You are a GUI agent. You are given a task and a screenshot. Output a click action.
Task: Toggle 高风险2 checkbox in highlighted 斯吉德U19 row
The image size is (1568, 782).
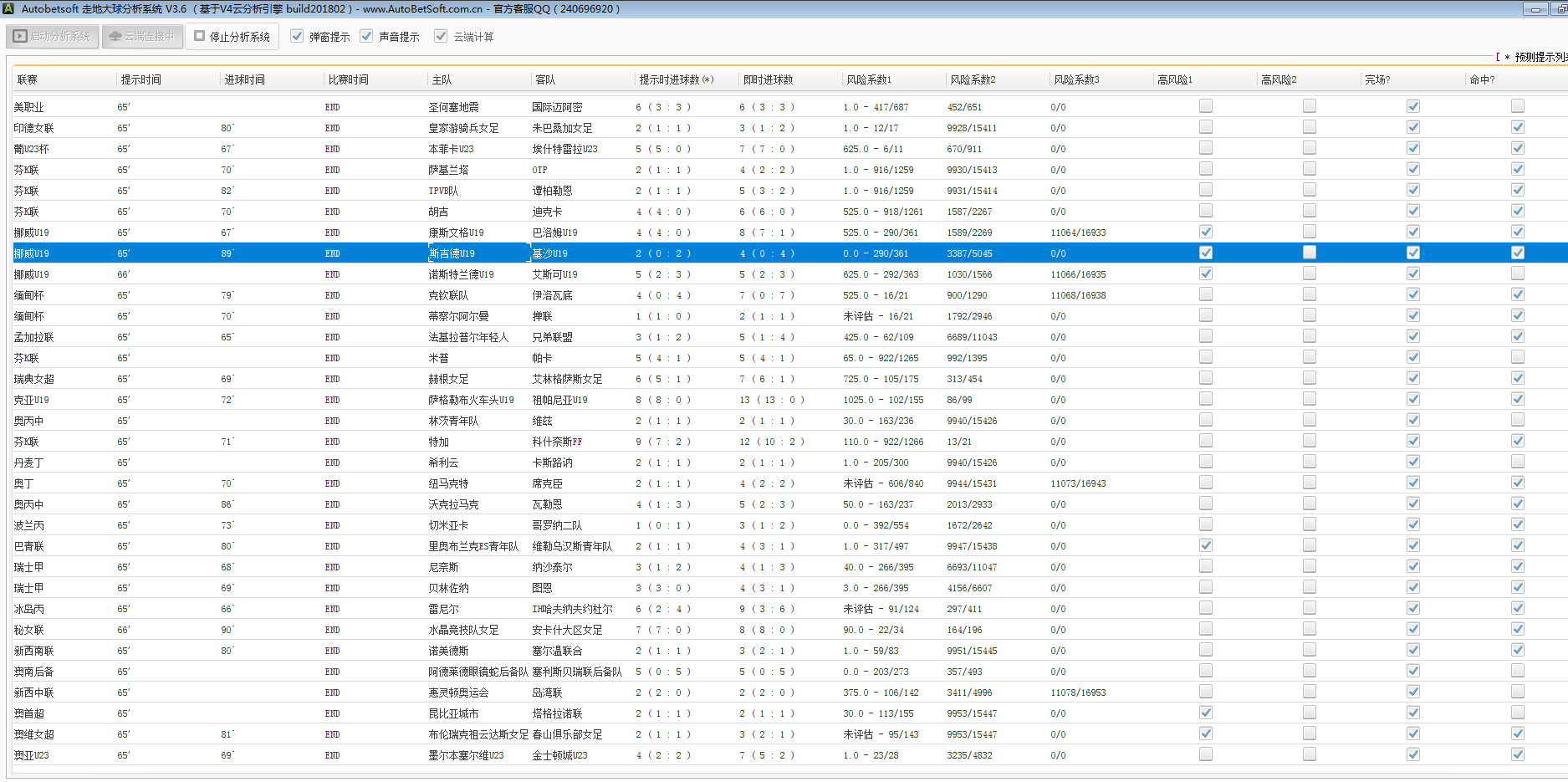point(1310,253)
